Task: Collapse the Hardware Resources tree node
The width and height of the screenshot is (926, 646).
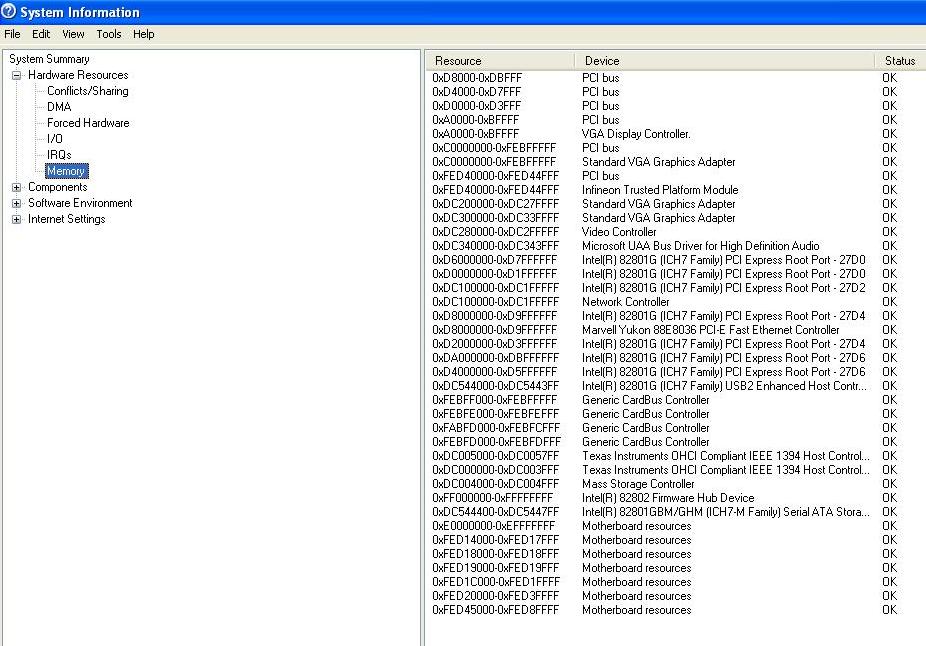Action: point(17,75)
